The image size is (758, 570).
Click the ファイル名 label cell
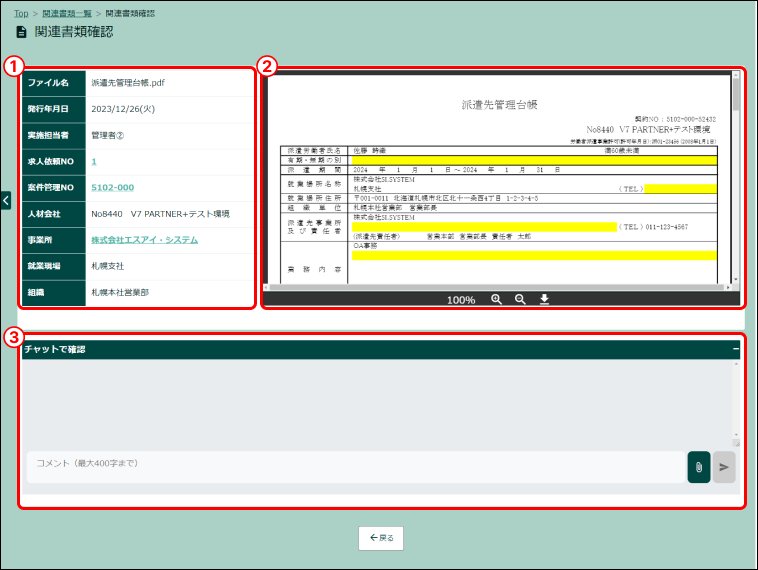click(54, 83)
